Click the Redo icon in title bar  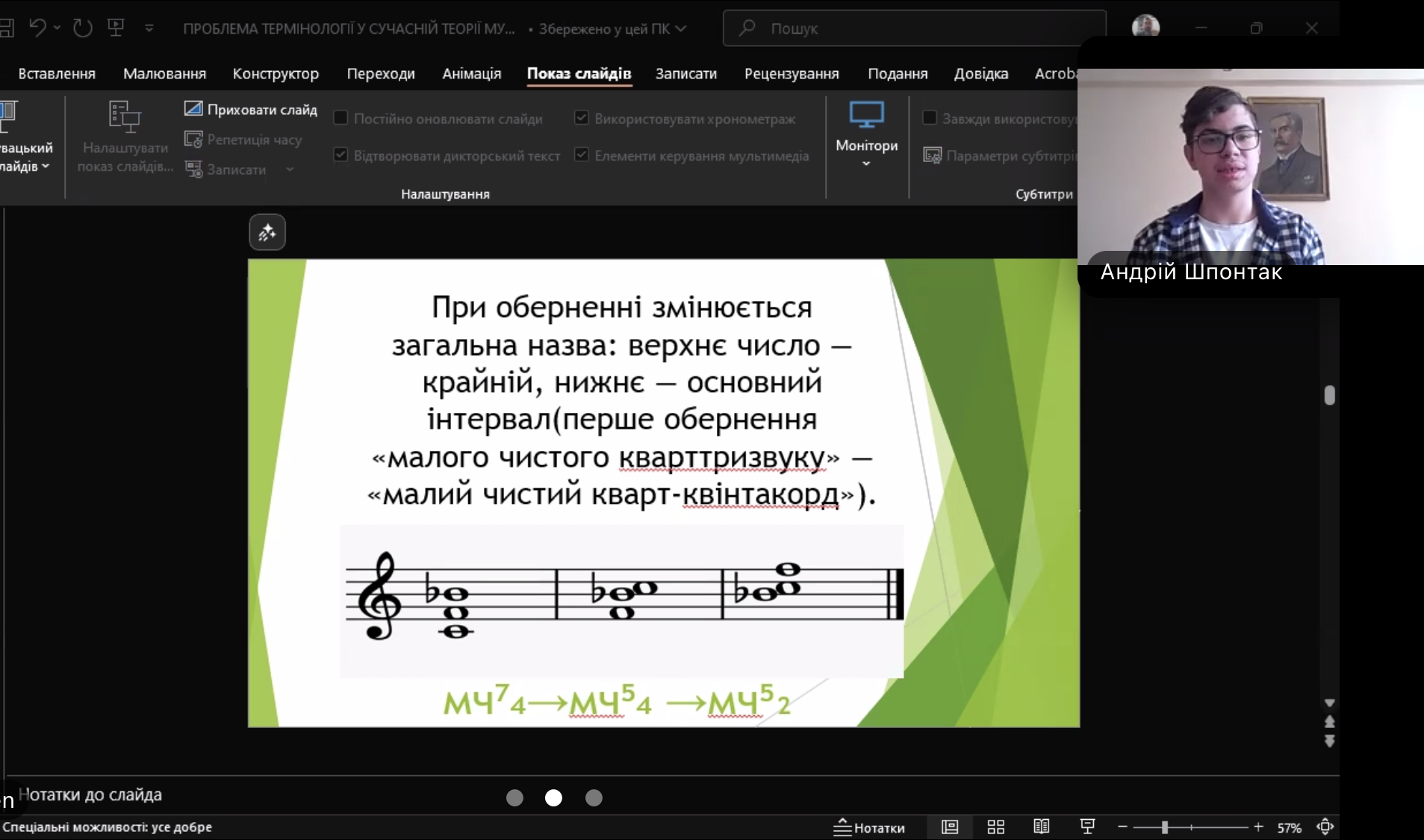point(82,28)
